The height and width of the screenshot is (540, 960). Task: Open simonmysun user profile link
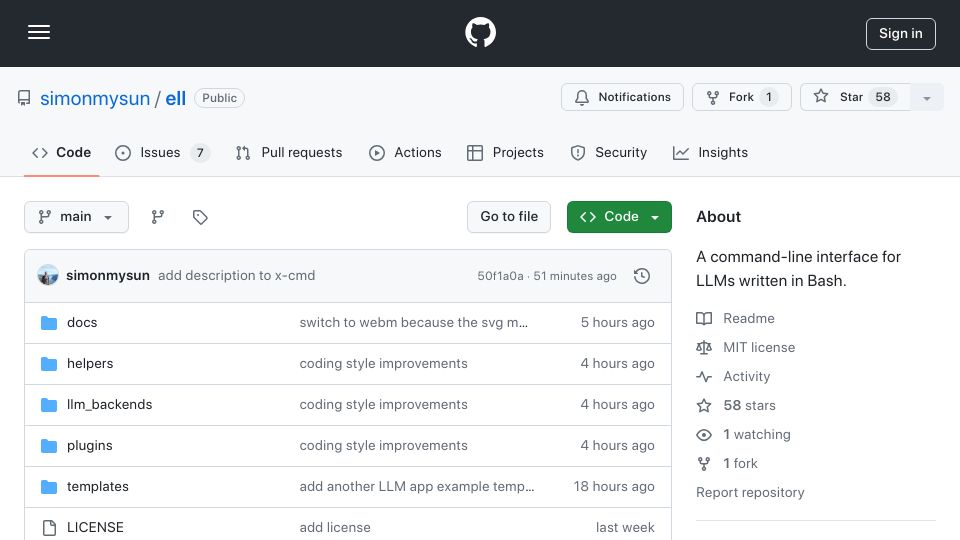[95, 98]
